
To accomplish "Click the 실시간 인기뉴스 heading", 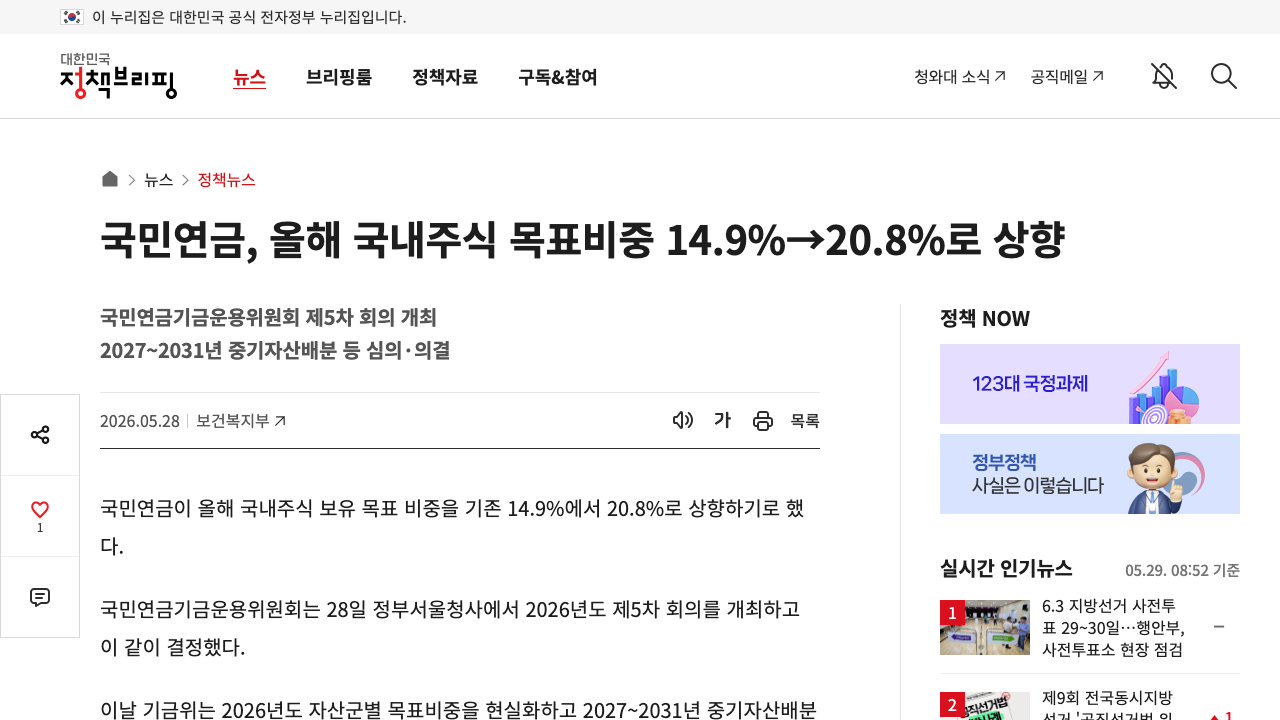I will 1006,568.
